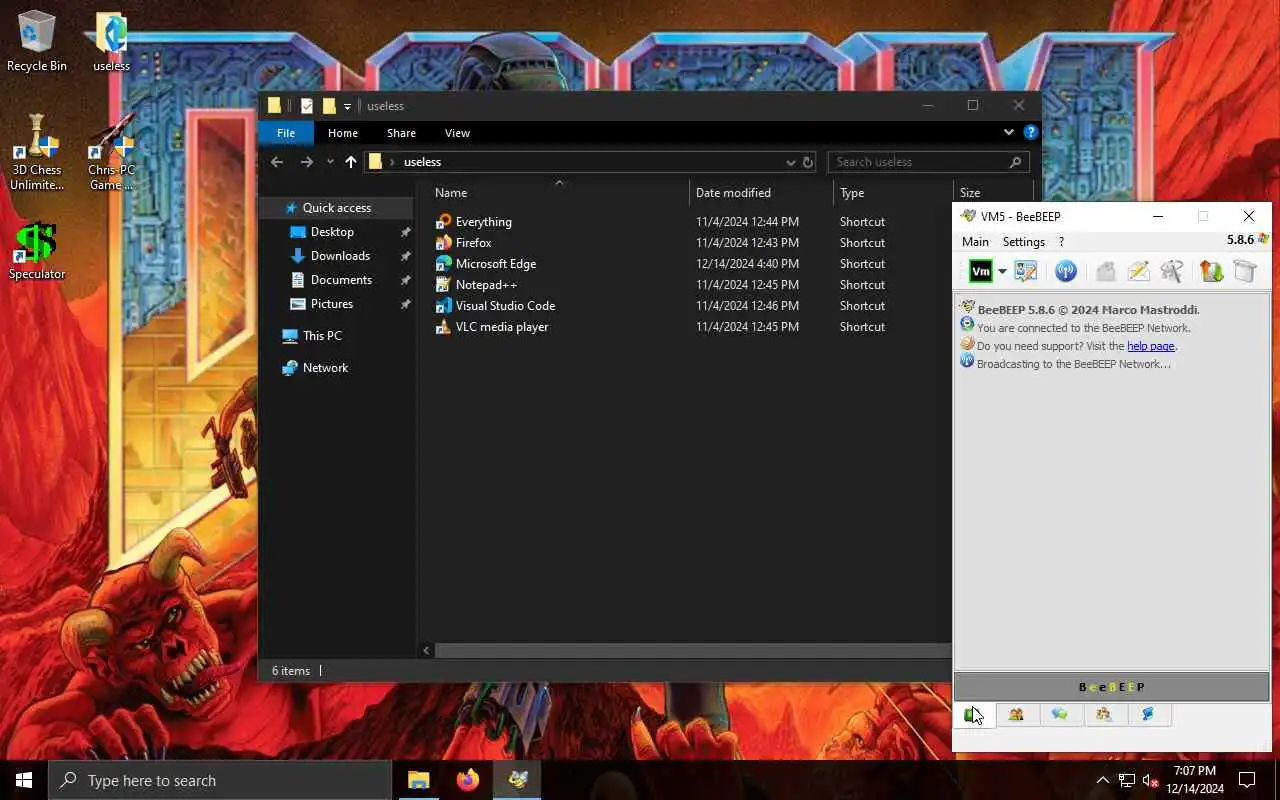Go back with Explorer back arrow
This screenshot has height=800, width=1280.
[x=277, y=162]
